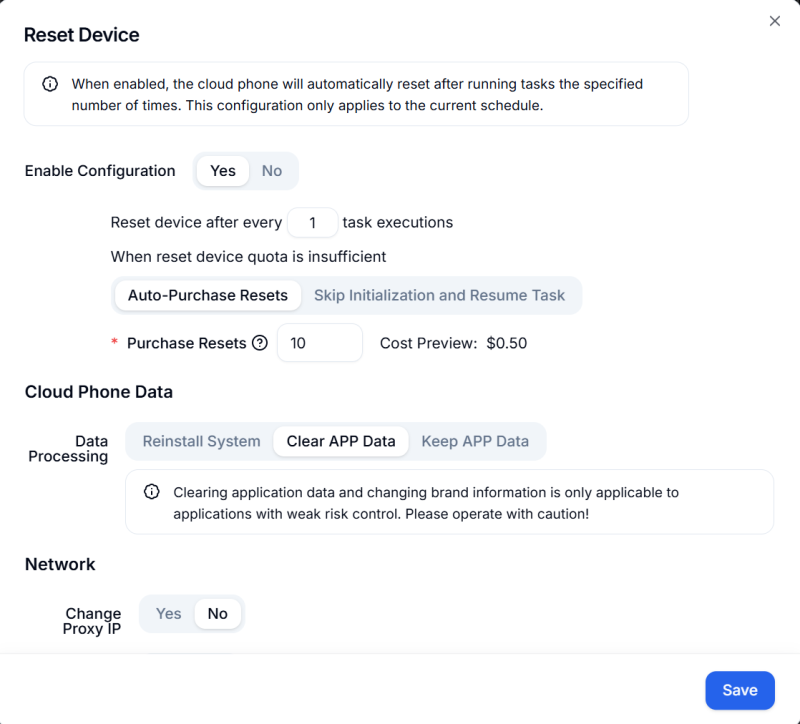Select Reinstall System for data processing
800x724 pixels.
click(x=200, y=441)
